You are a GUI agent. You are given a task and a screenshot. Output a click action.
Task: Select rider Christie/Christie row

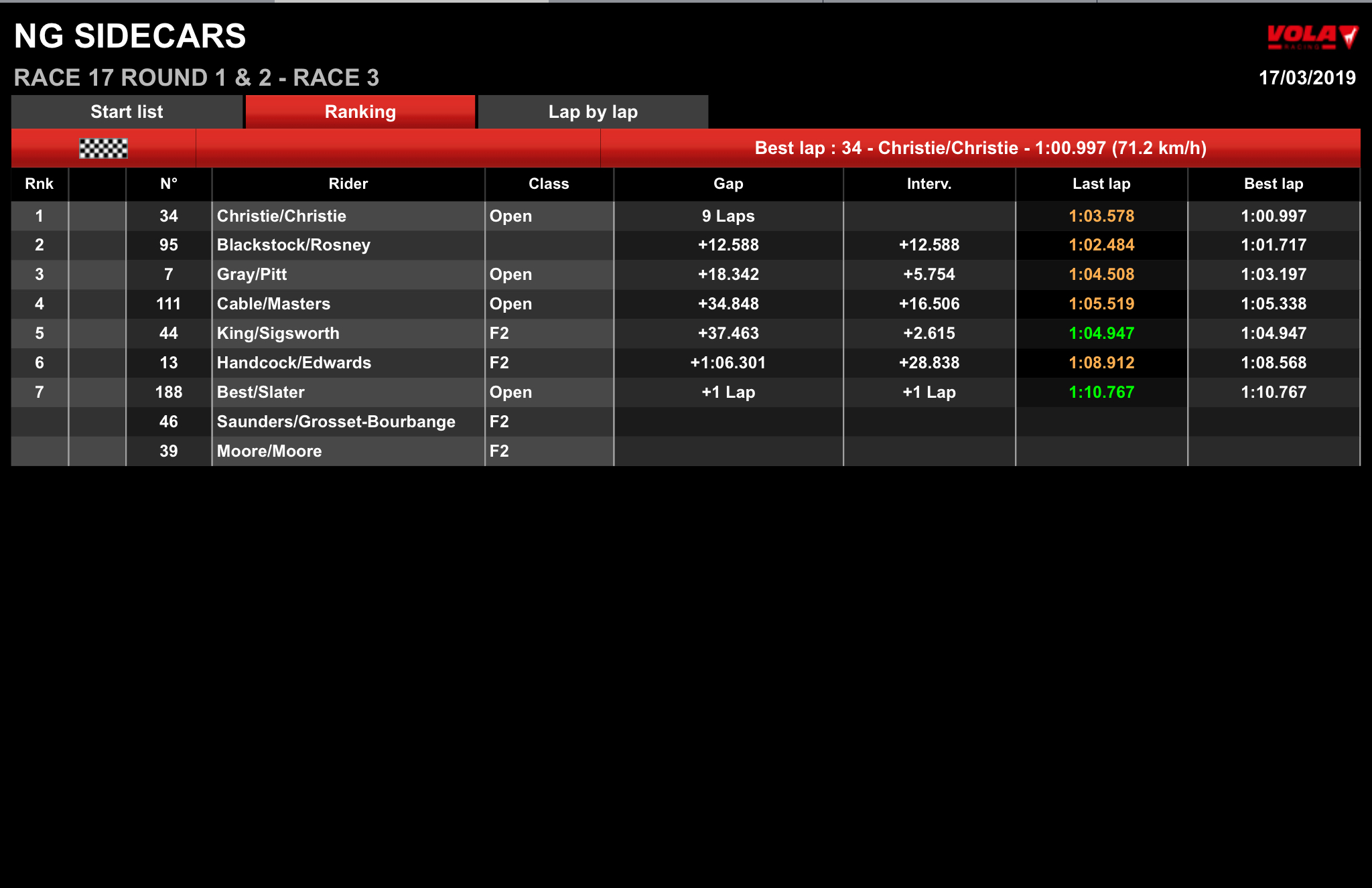coord(685,216)
